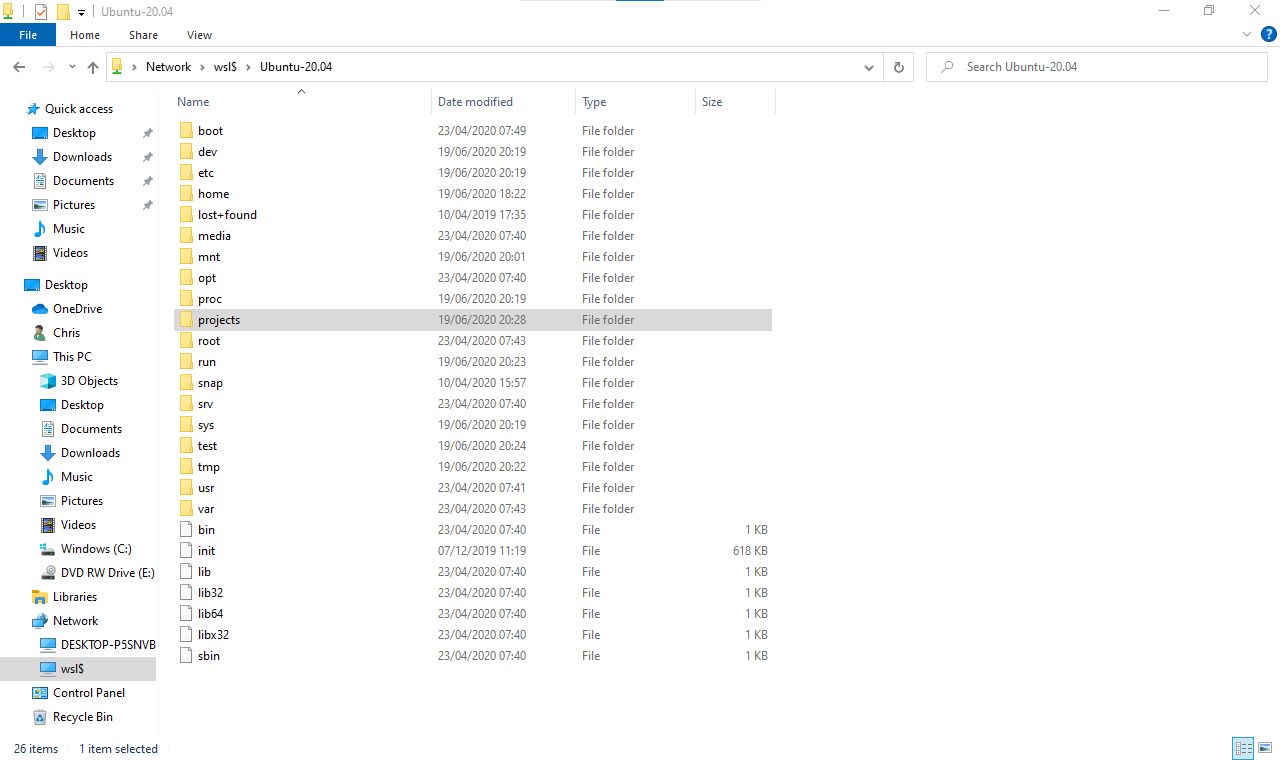Open pinned Pictures under Quick access

[x=74, y=205]
